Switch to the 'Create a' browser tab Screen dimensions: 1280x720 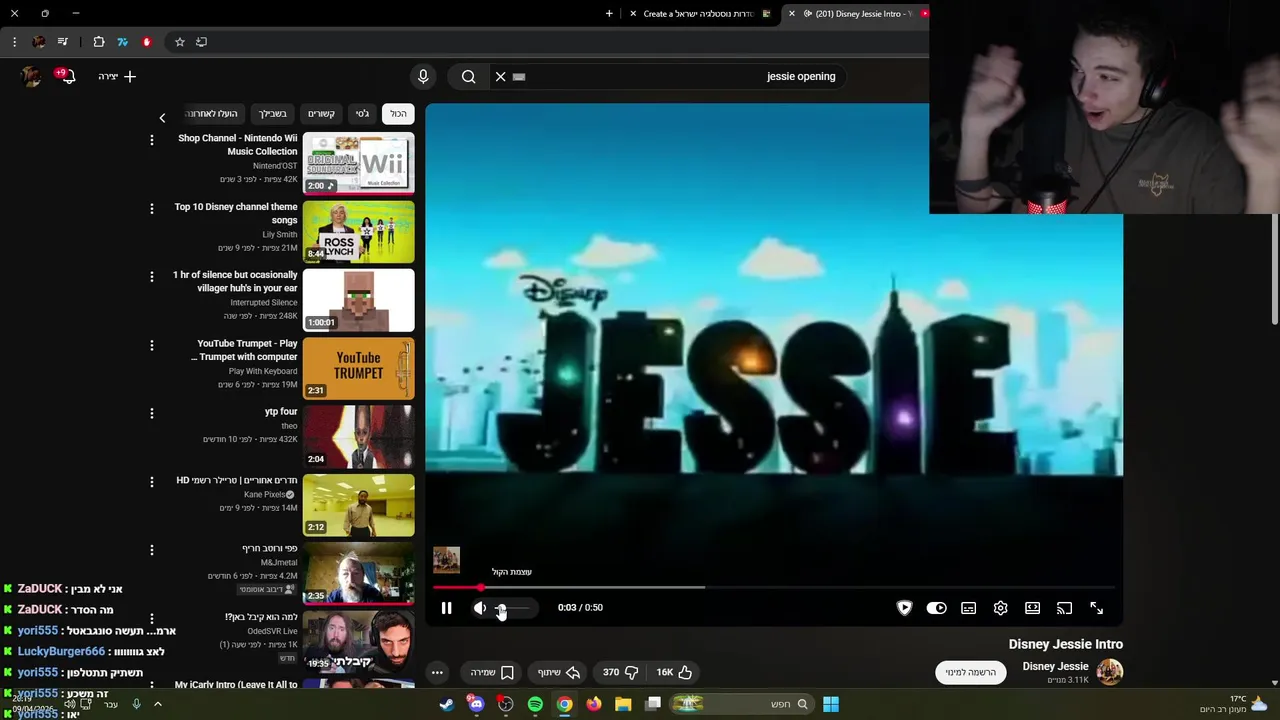tap(700, 14)
